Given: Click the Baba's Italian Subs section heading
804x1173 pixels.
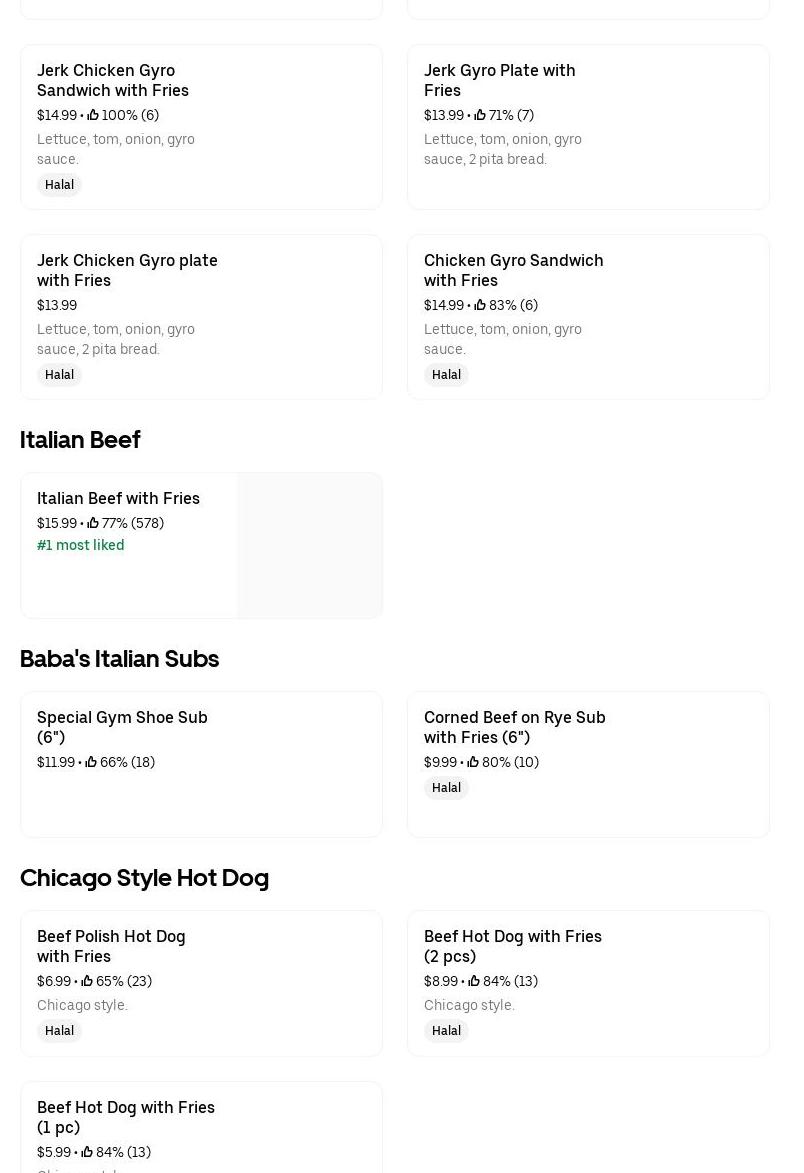Looking at the screenshot, I should click(x=119, y=658).
